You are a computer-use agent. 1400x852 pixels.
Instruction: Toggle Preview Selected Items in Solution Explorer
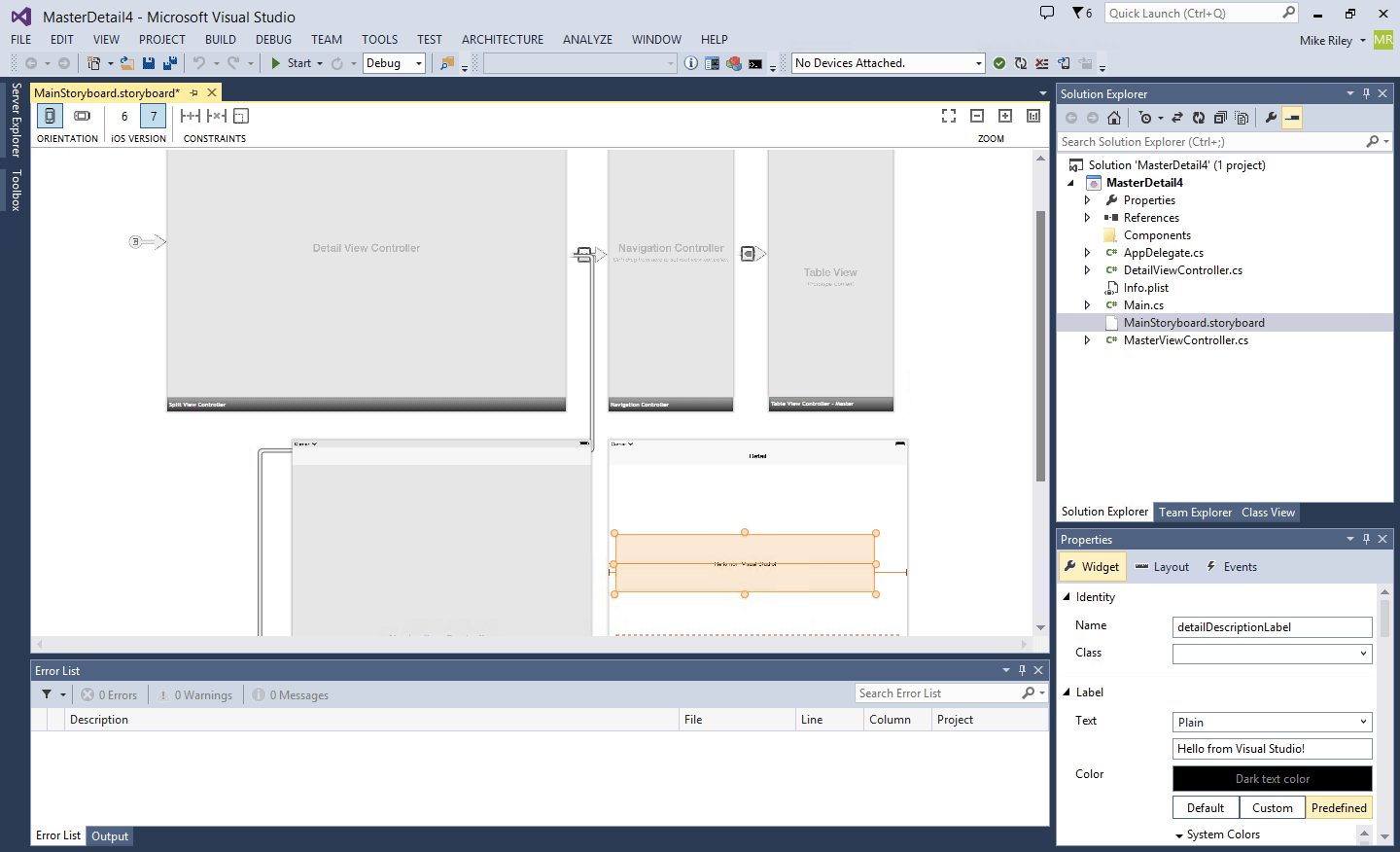pos(1292,118)
